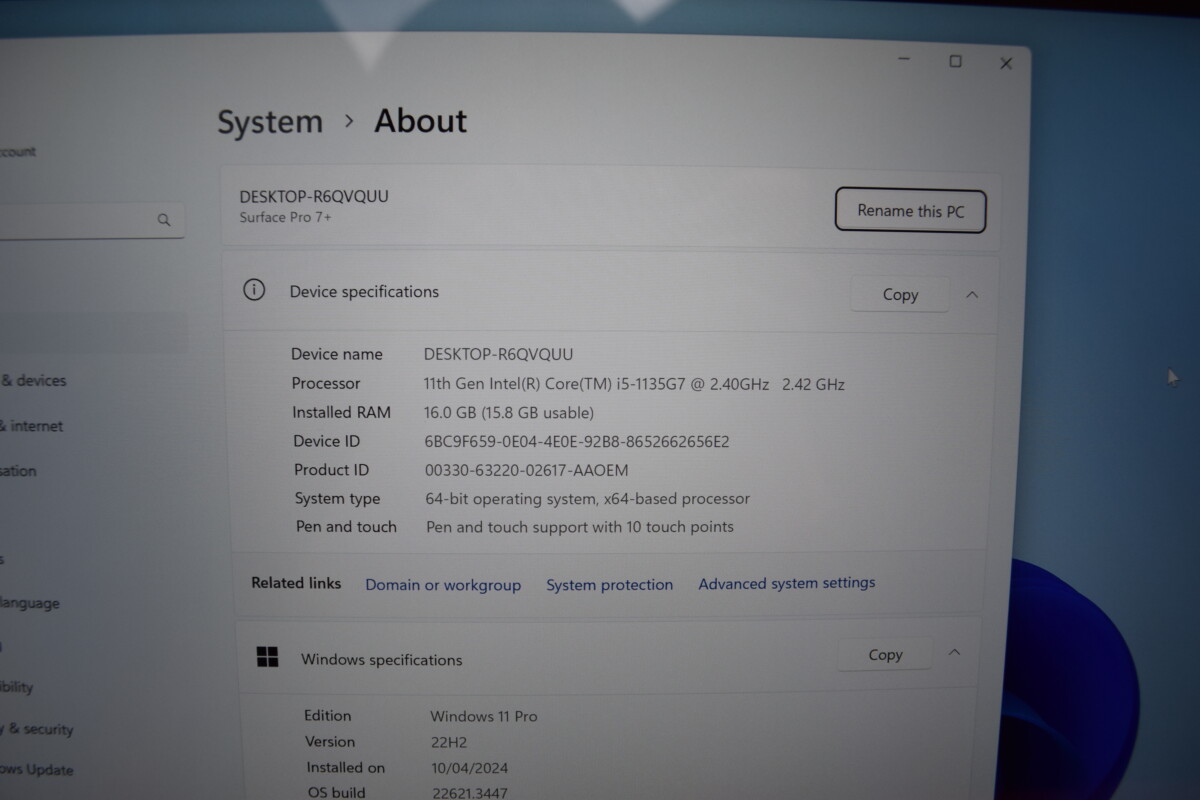
Task: Open the Time & language sidebar item
Action: pos(30,603)
